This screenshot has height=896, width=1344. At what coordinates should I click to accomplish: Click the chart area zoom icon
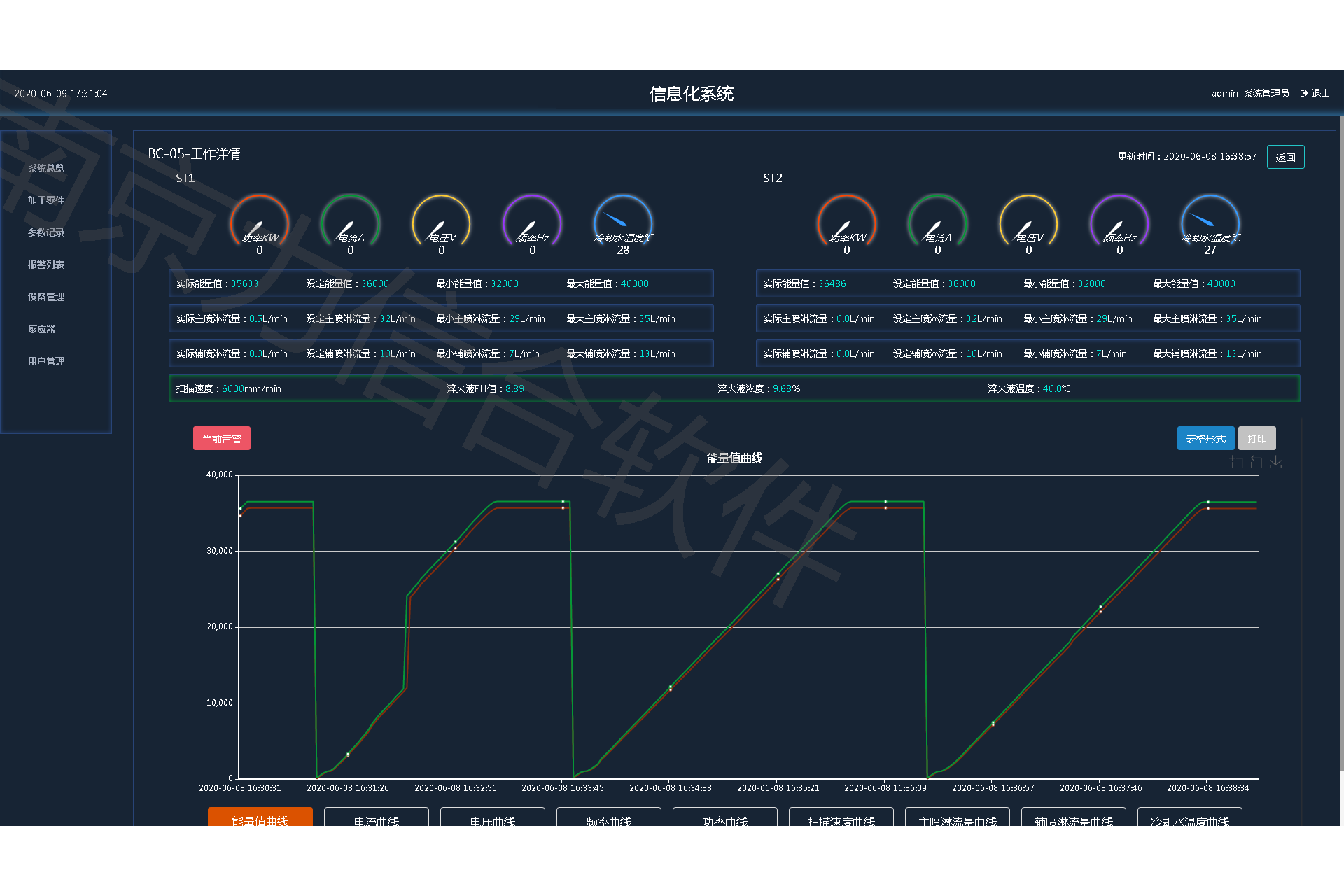(1236, 463)
